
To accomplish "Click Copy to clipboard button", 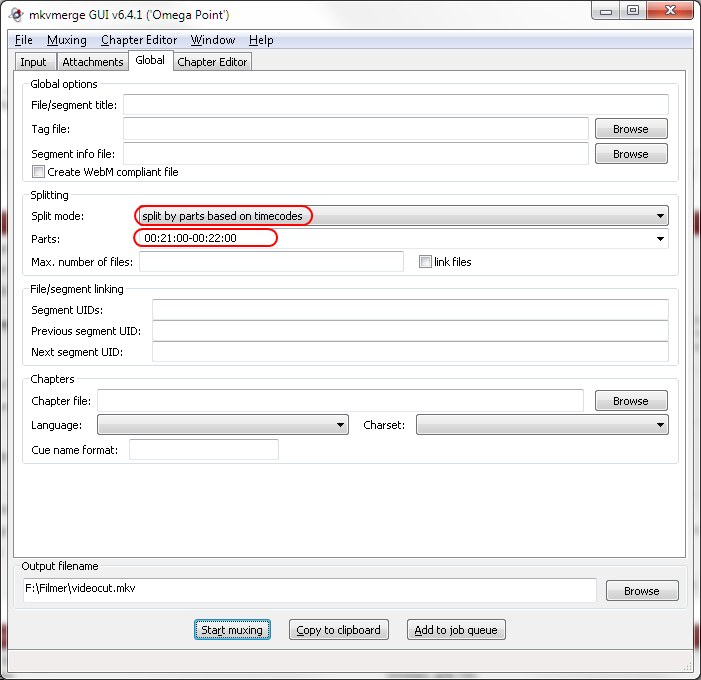I will click(338, 630).
